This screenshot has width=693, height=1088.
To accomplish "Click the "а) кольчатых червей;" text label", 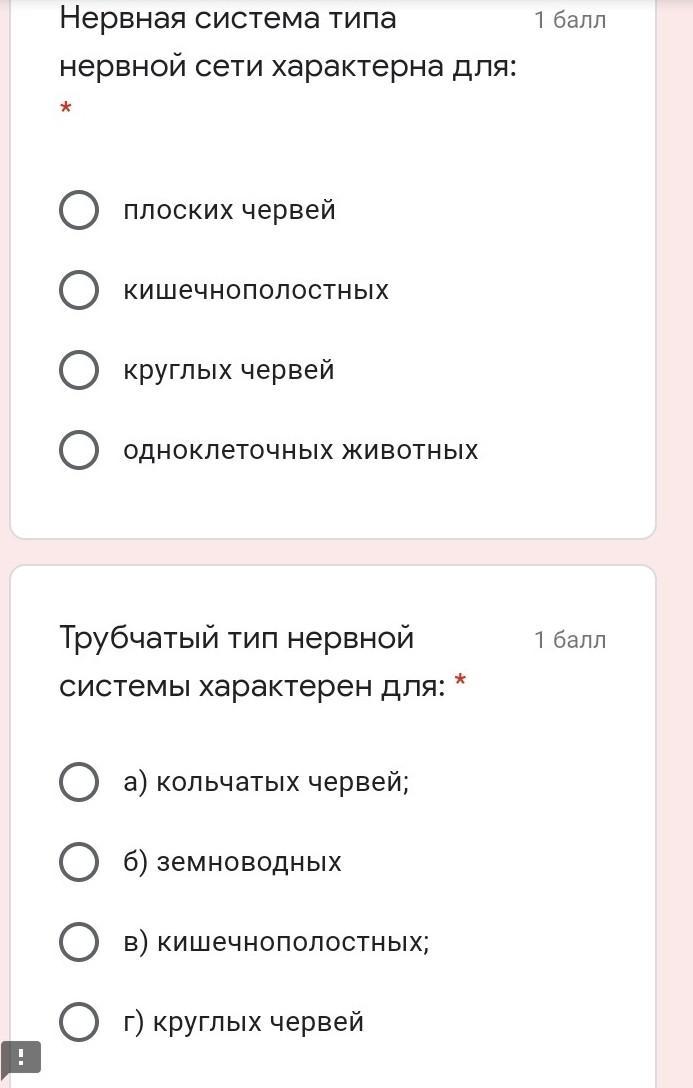I will 266,781.
